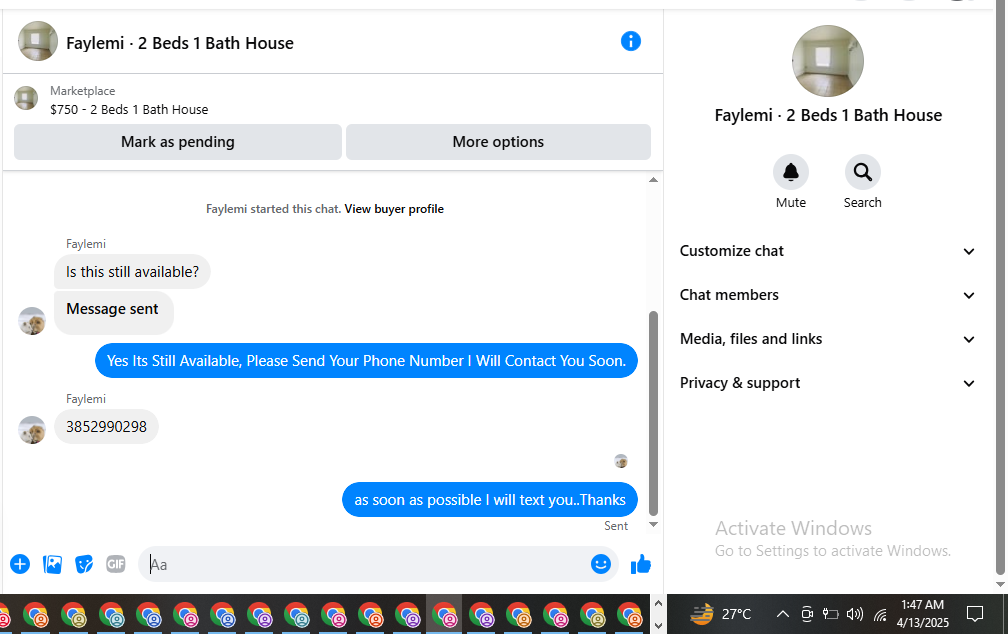This screenshot has height=634, width=1008.
Task: Focus the Aa message input field
Action: tap(363, 564)
